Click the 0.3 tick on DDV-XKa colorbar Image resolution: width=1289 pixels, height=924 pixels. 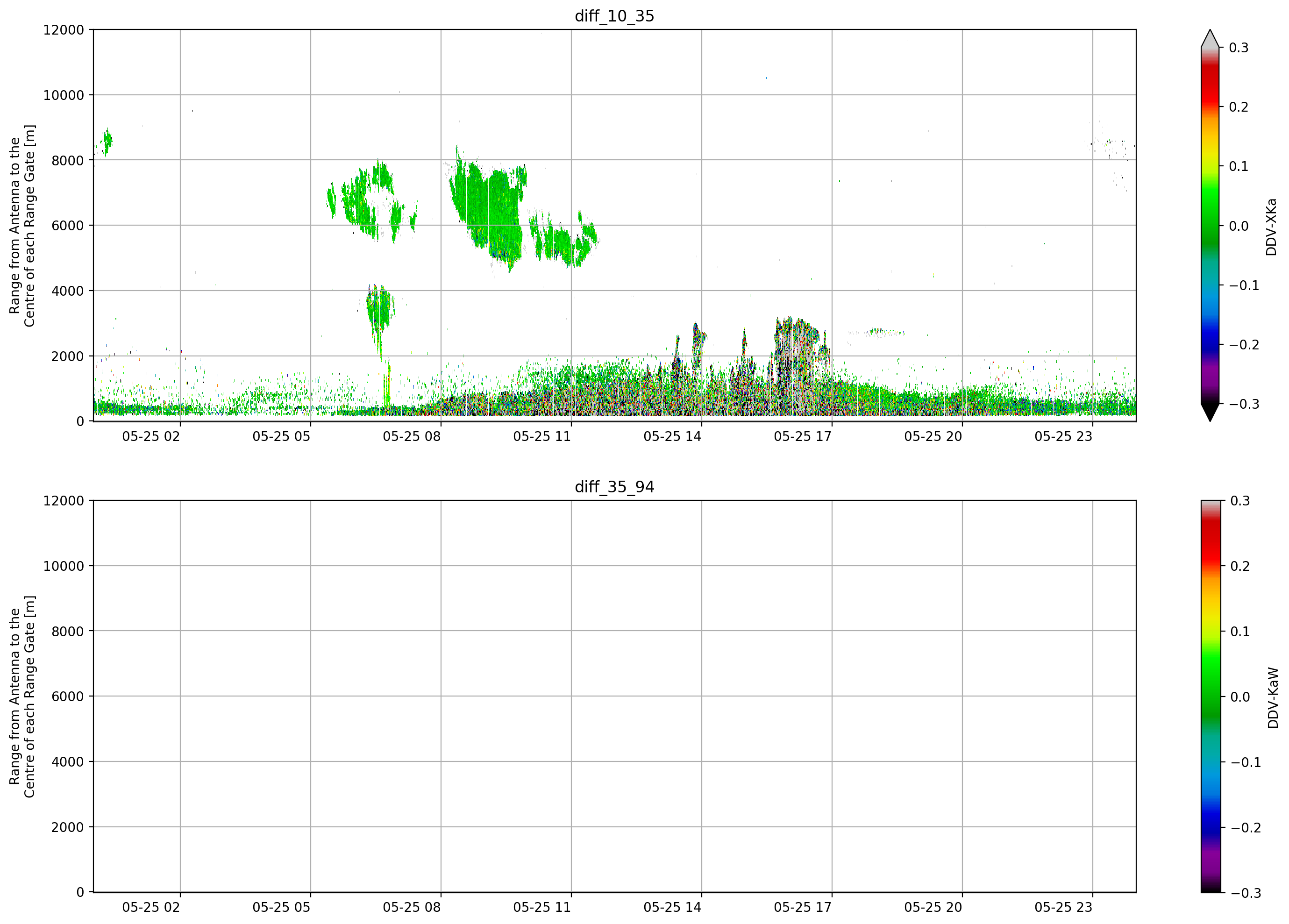1239,48
